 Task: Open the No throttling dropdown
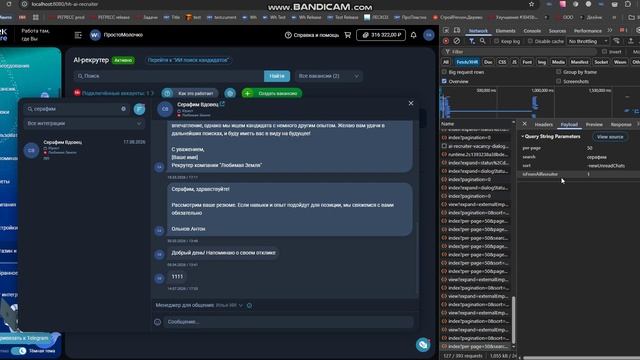(x=588, y=41)
